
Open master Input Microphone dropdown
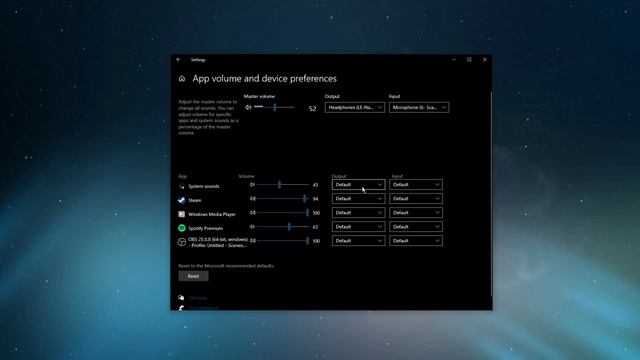tap(419, 107)
